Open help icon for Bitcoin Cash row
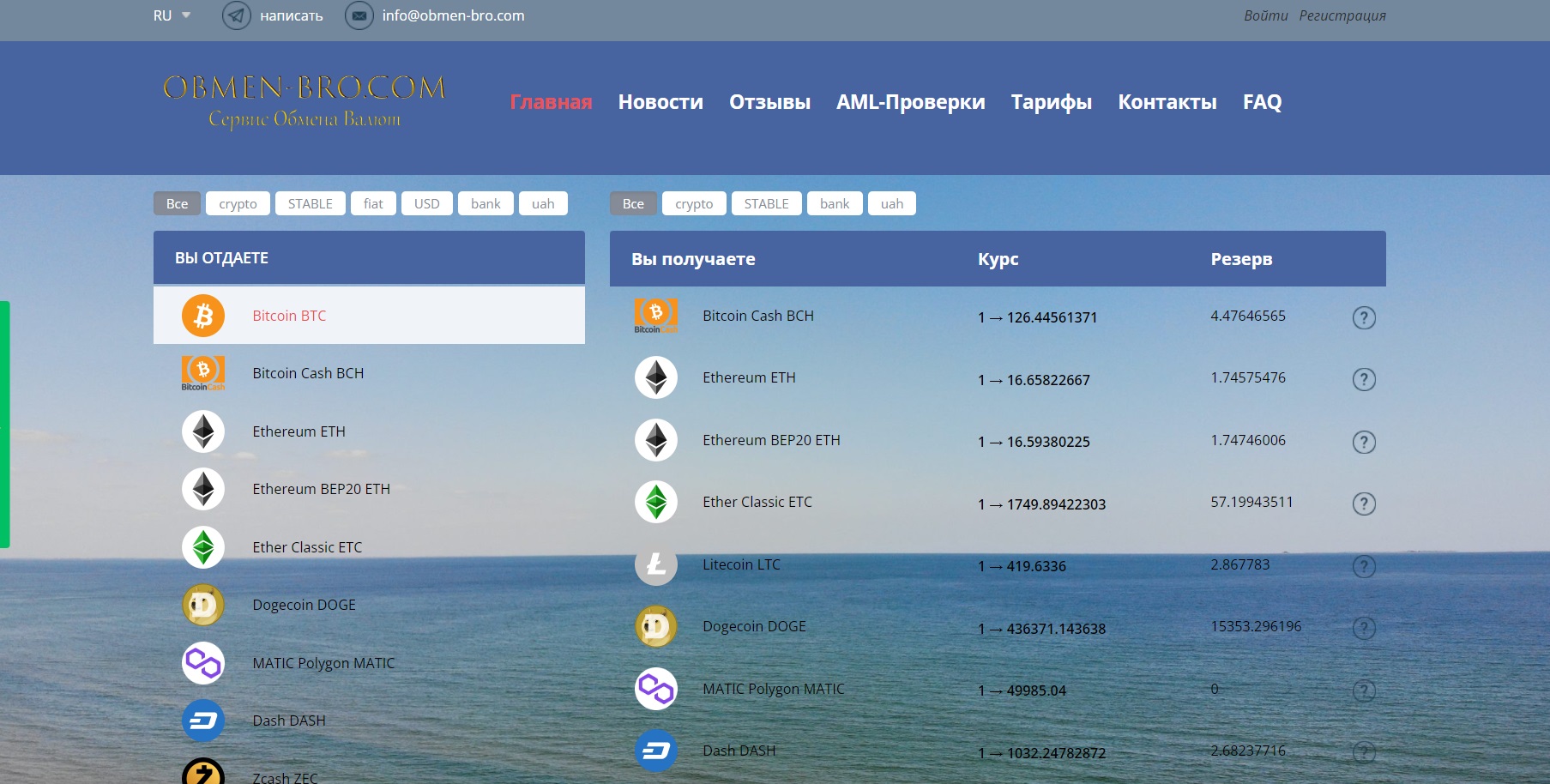Screen dimensions: 1550x784 [1364, 317]
